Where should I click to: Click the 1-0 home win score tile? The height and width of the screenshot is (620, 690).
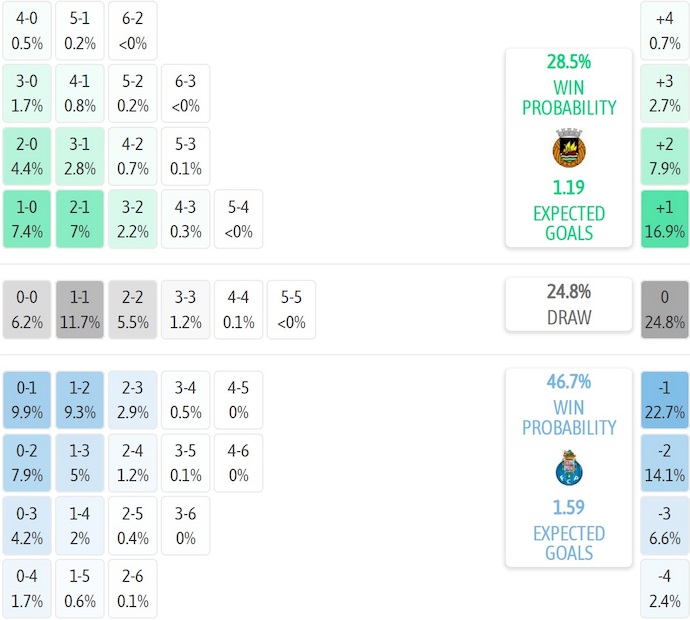click(27, 219)
